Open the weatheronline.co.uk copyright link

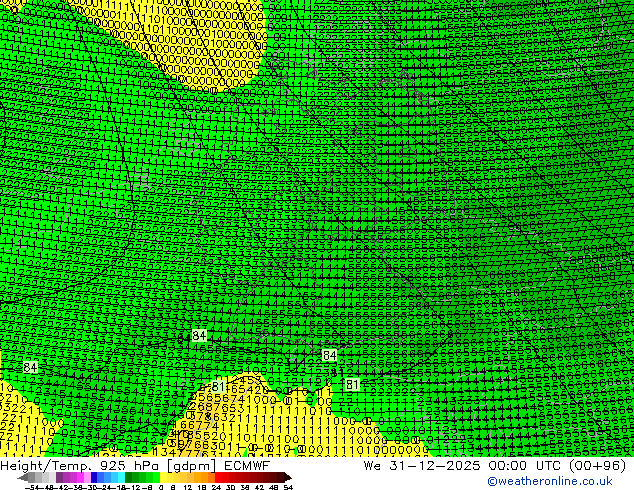(x=550, y=481)
